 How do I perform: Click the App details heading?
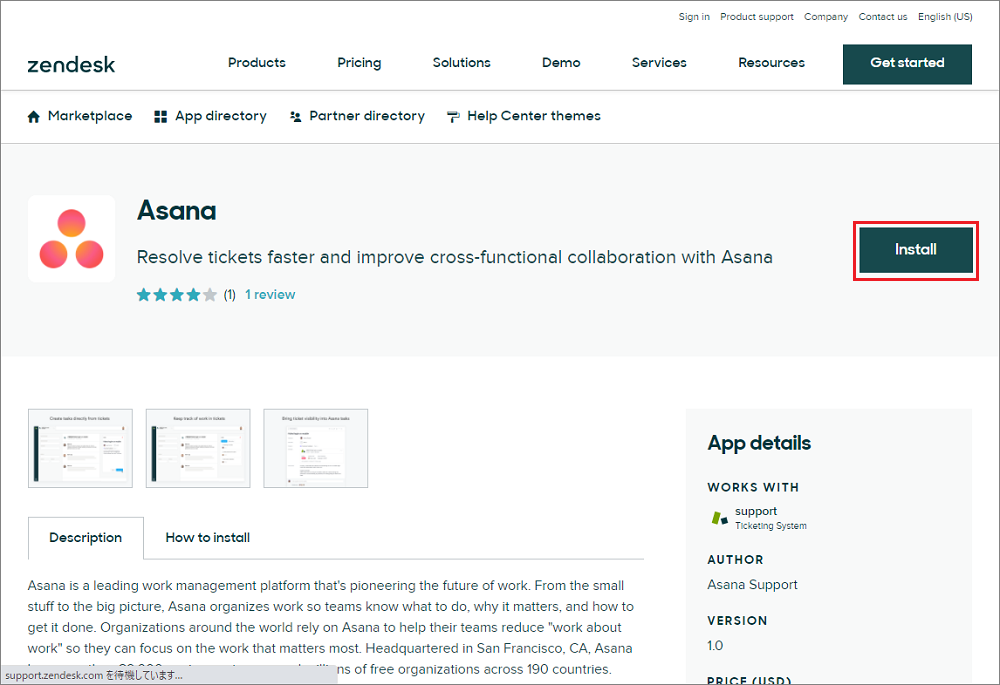(759, 443)
